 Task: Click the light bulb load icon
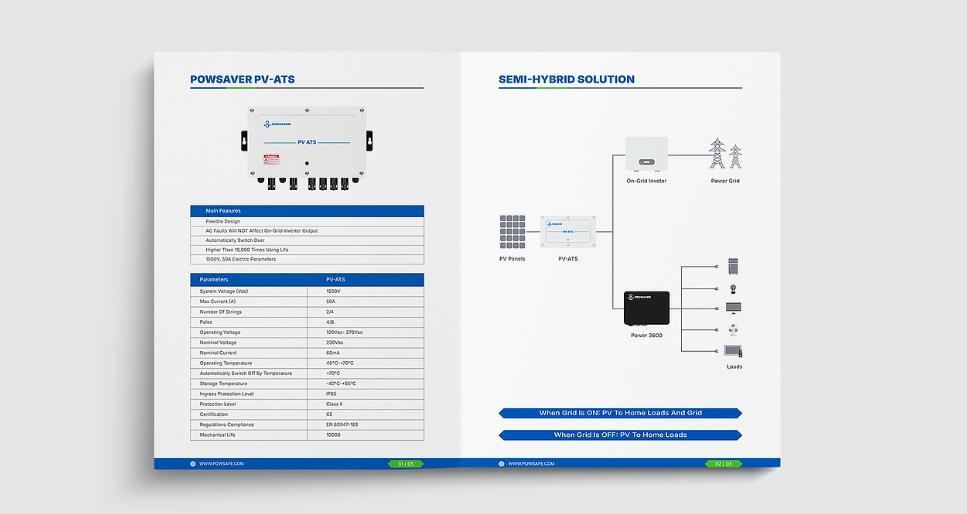click(733, 288)
